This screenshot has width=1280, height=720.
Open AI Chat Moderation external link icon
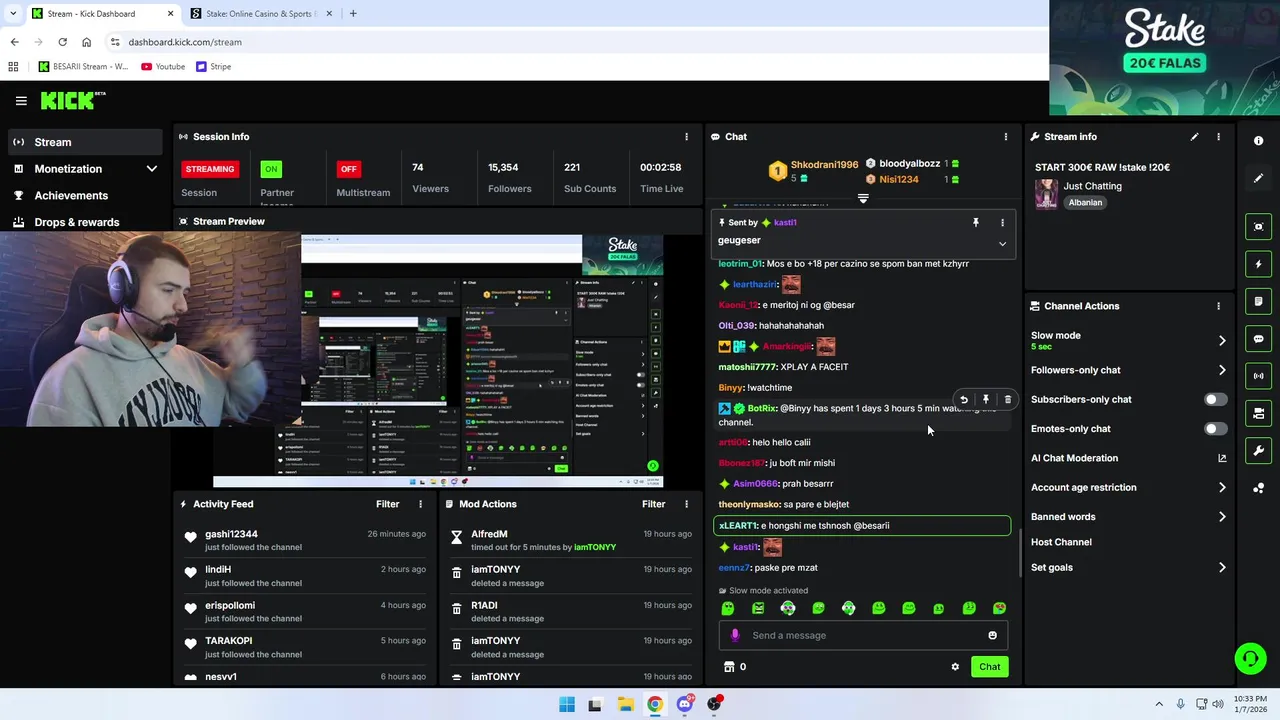pyautogui.click(x=1222, y=458)
